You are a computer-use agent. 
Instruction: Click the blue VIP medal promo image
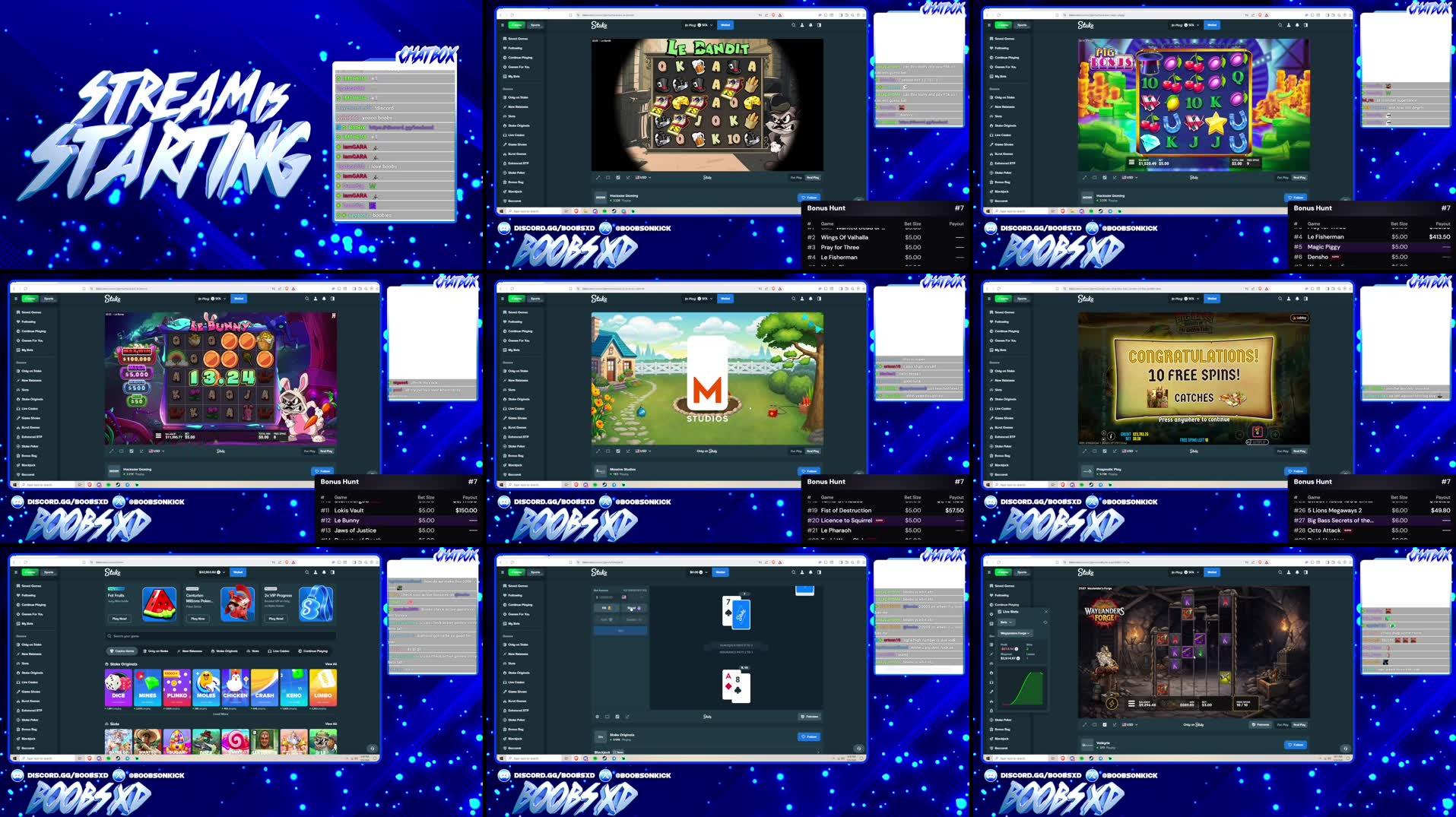tap(316, 604)
